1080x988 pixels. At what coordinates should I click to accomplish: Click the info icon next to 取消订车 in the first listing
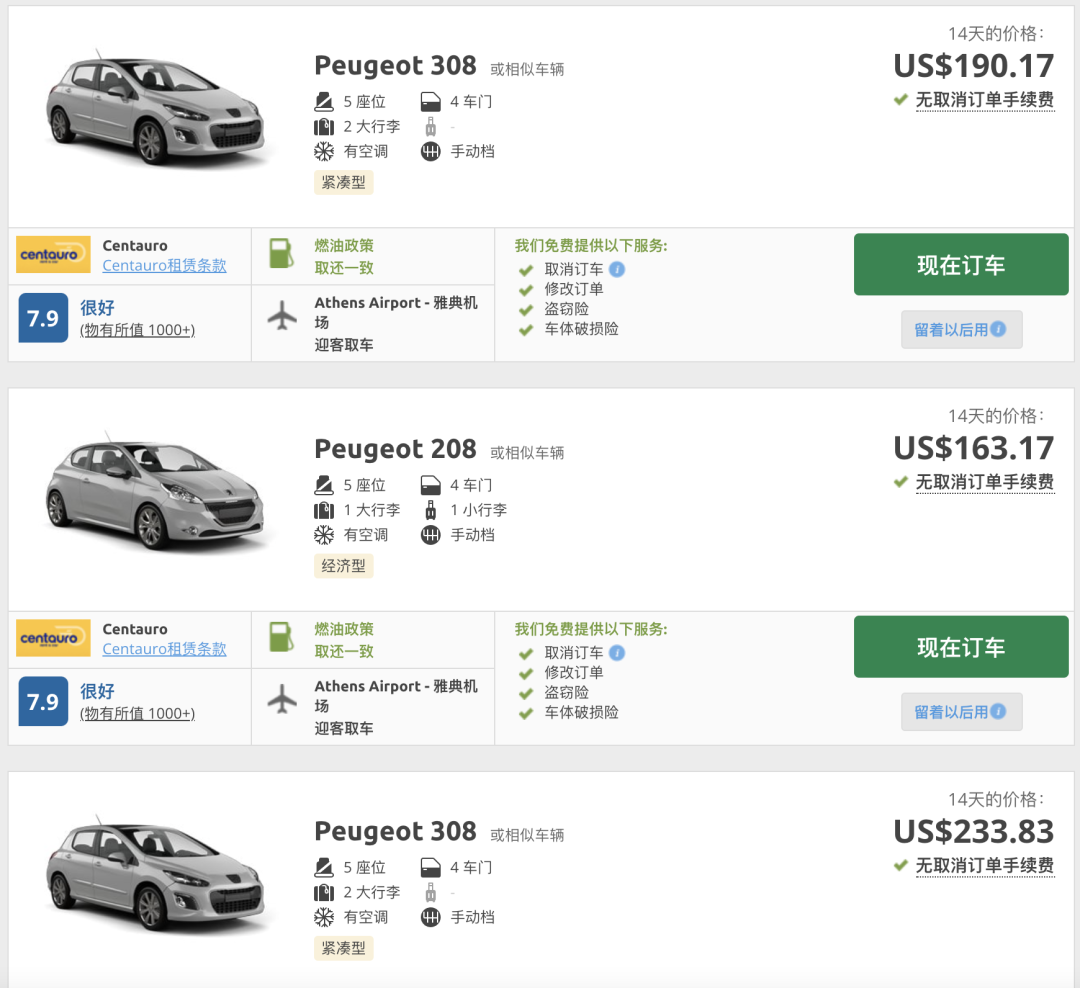(x=617, y=269)
